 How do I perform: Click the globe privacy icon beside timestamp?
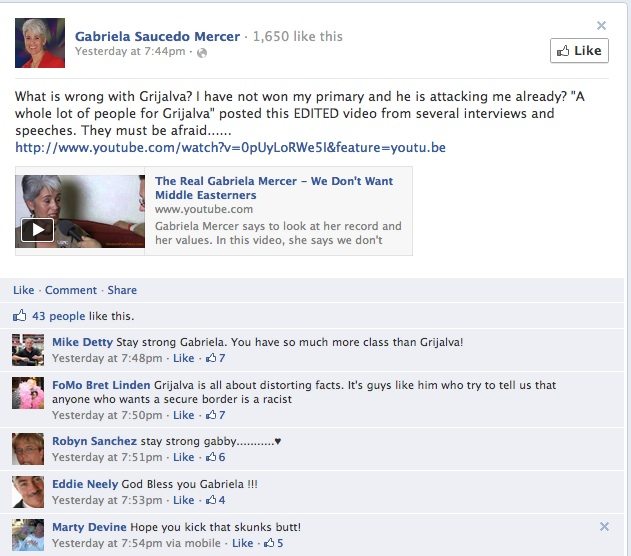coord(202,53)
